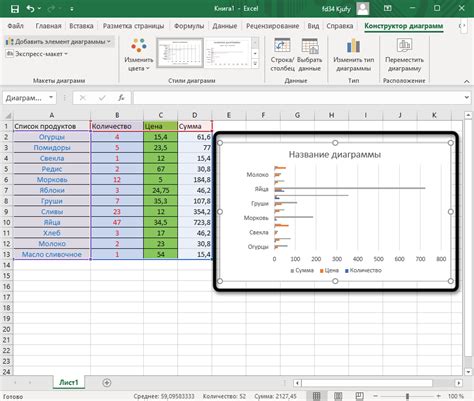The image size is (474, 401).
Task: Open the Name Box dropdown arrow
Action: [51, 98]
